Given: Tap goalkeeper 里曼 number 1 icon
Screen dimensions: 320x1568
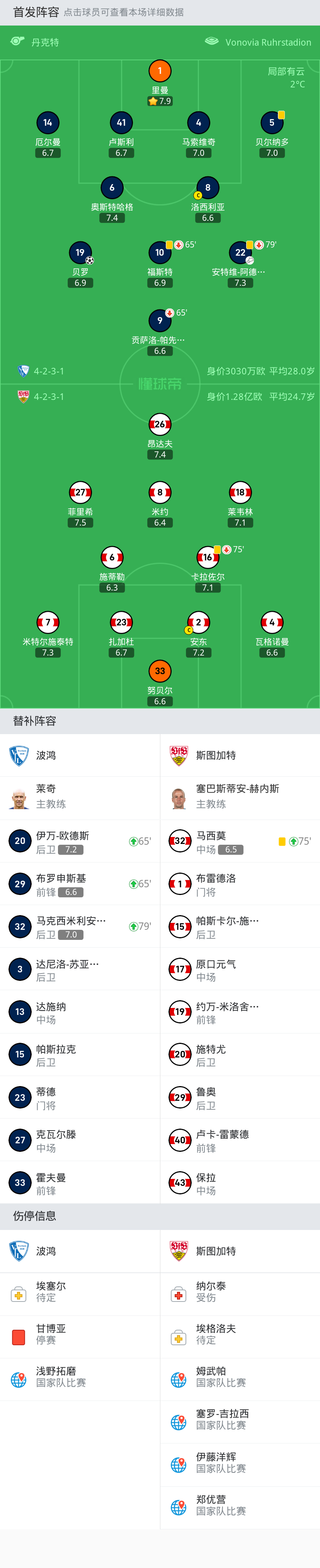Looking at the screenshot, I should point(160,71).
